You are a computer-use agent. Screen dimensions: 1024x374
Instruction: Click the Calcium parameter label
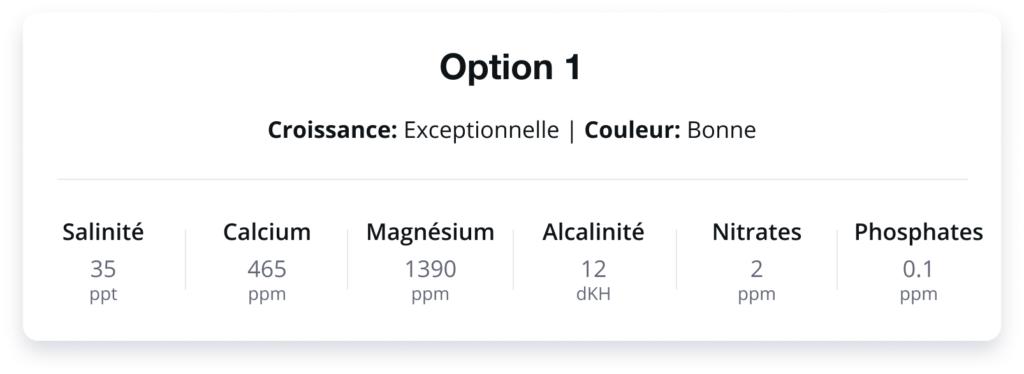[266, 232]
